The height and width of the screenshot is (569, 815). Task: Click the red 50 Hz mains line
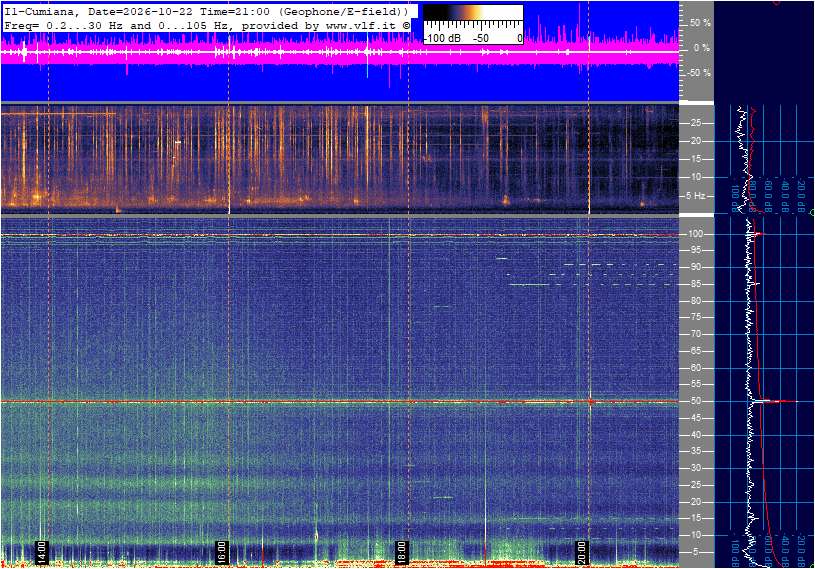[x=340, y=401]
